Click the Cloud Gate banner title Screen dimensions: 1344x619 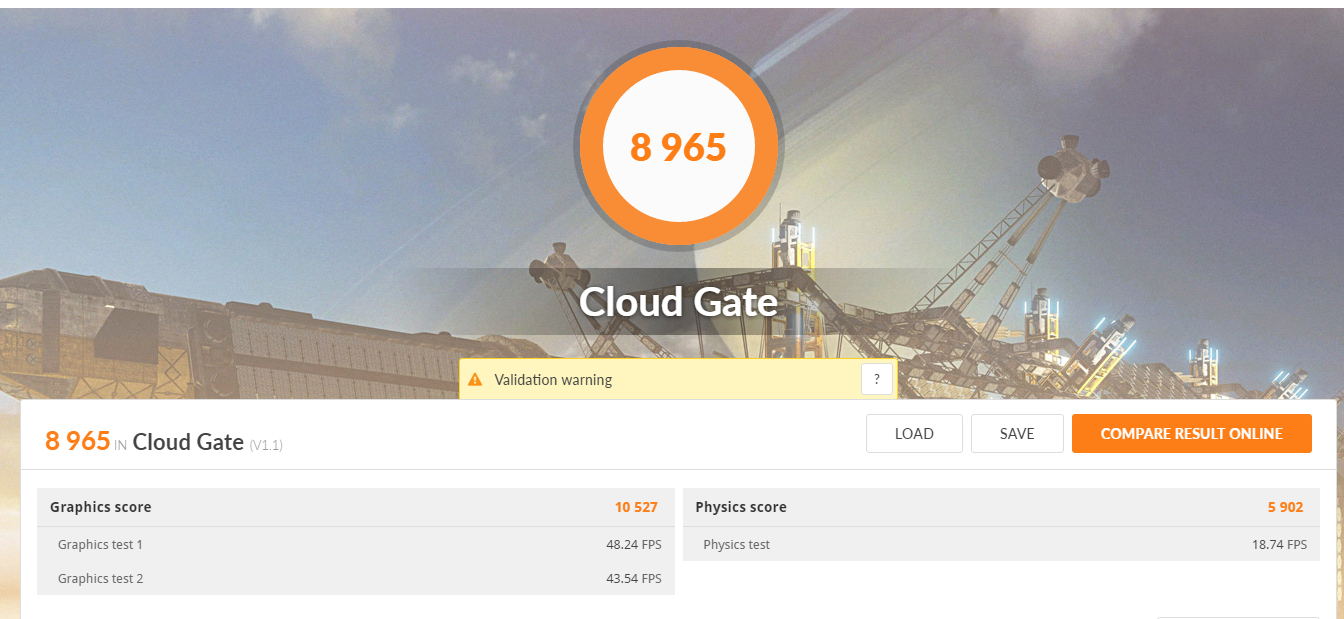(x=678, y=301)
